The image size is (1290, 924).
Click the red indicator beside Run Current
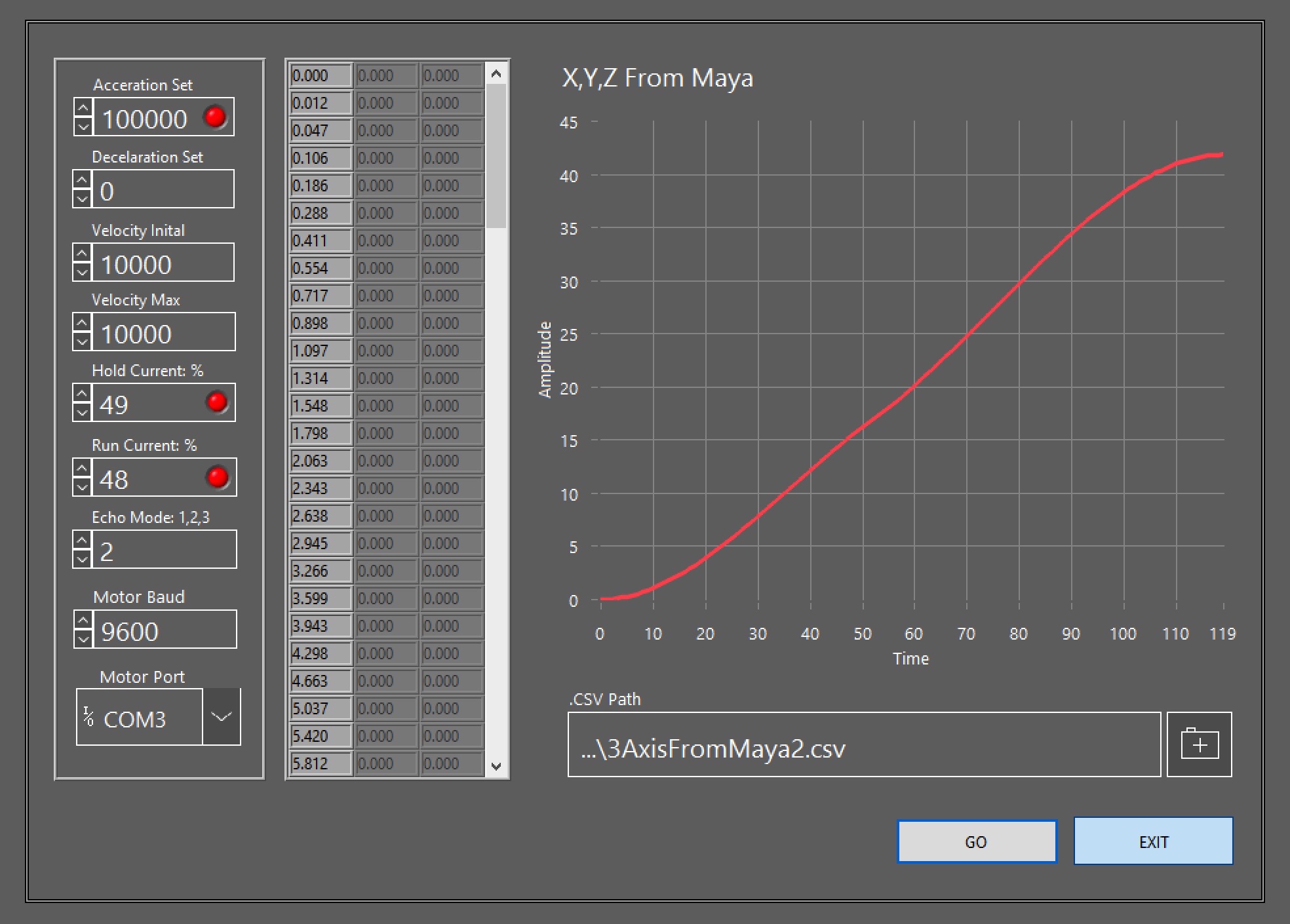click(217, 476)
